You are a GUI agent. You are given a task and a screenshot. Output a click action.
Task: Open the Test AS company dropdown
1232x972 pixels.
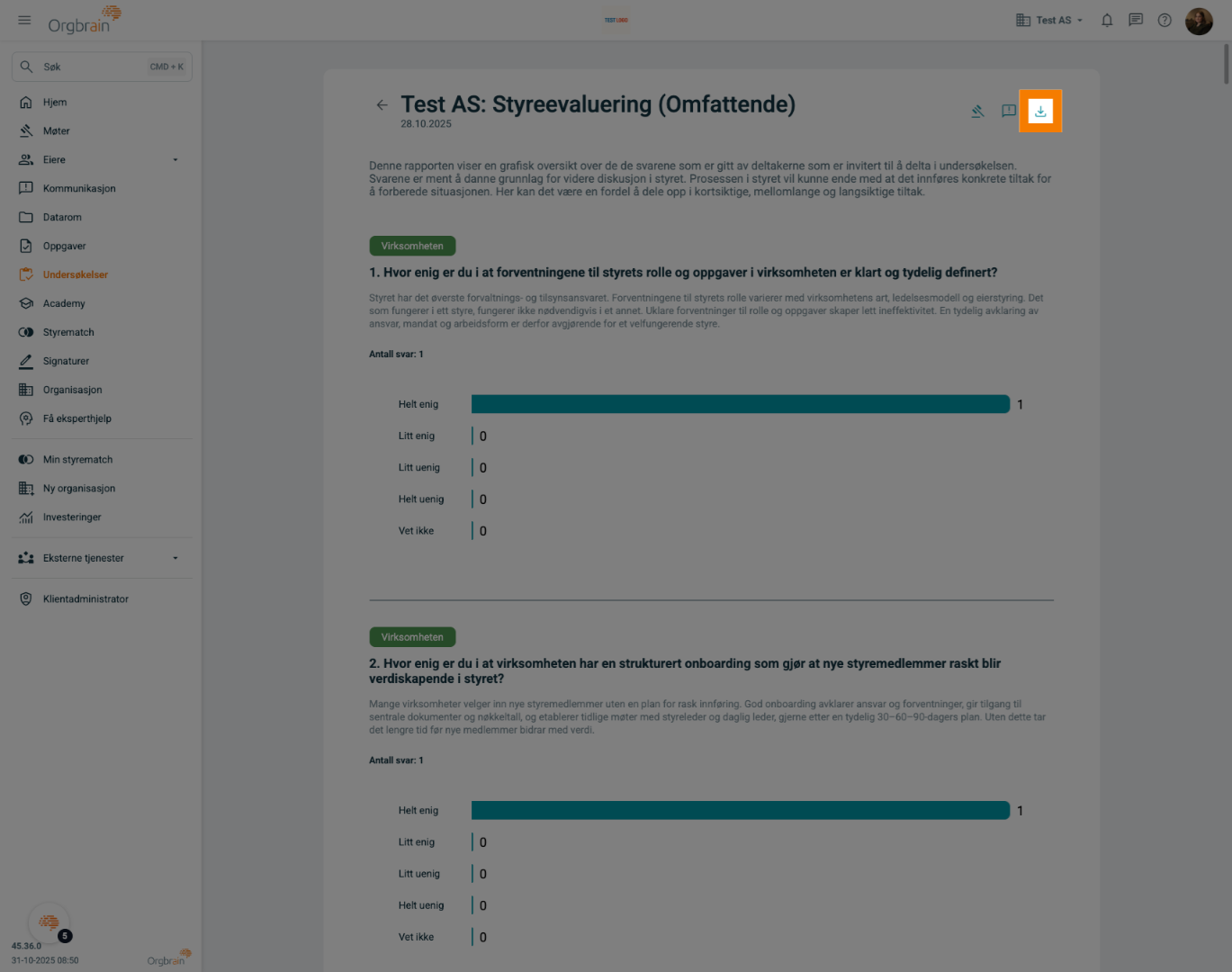click(1049, 20)
